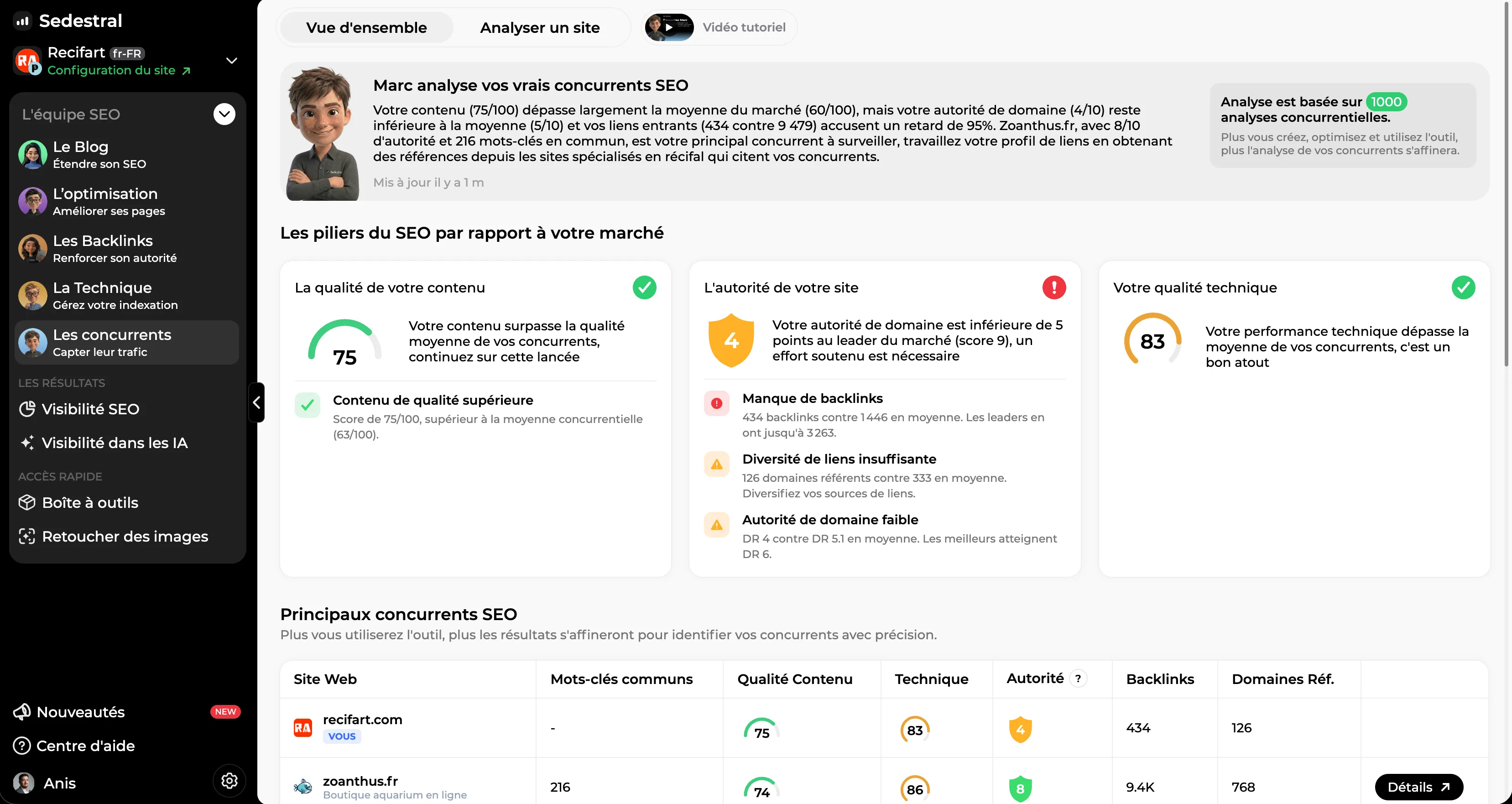The image size is (1512, 804).
Task: Click the Boîte à outils box icon
Action: pos(27,502)
